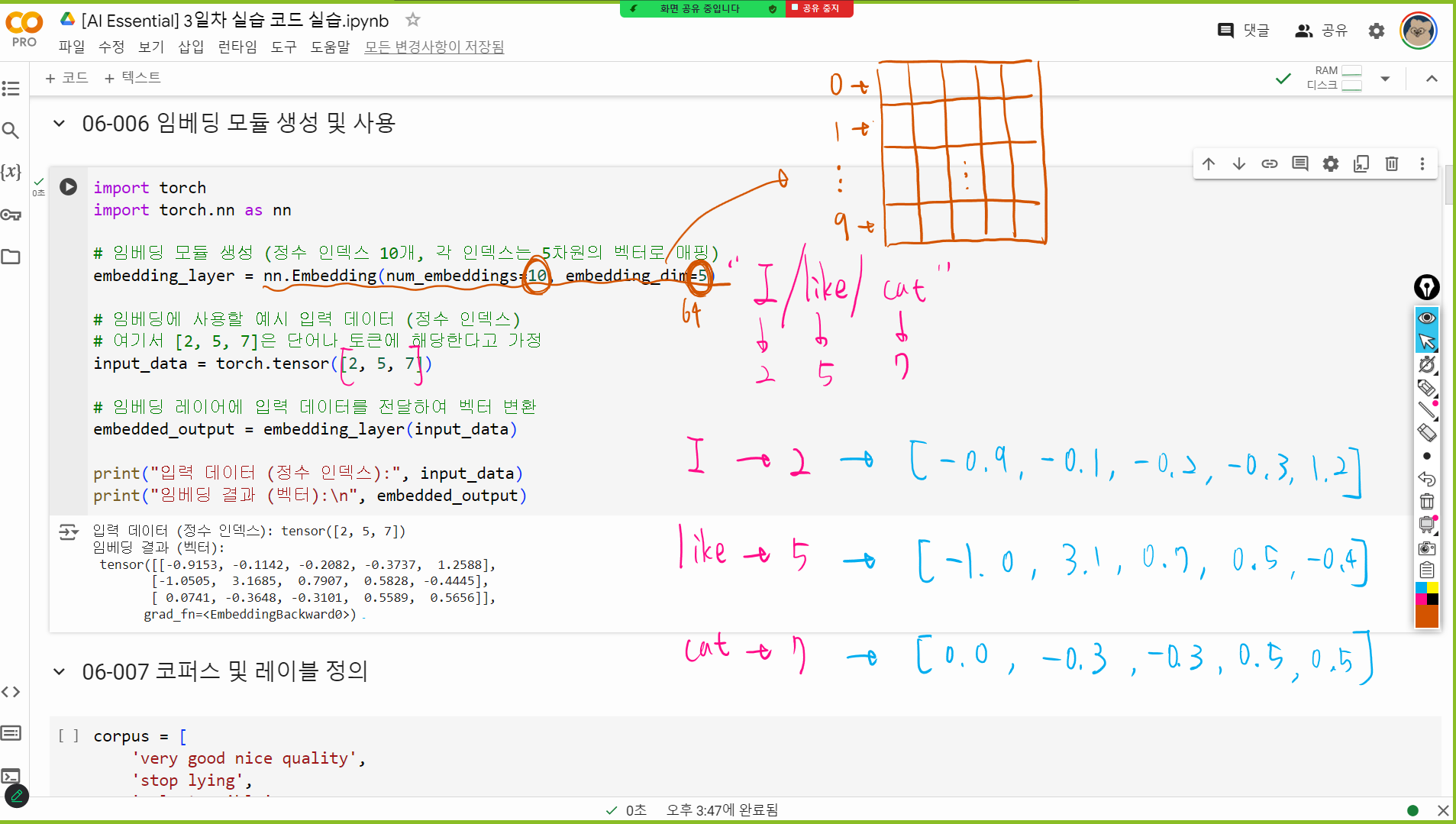Take a screenshot with camera tool
This screenshot has height=824, width=1456.
coord(1426,548)
